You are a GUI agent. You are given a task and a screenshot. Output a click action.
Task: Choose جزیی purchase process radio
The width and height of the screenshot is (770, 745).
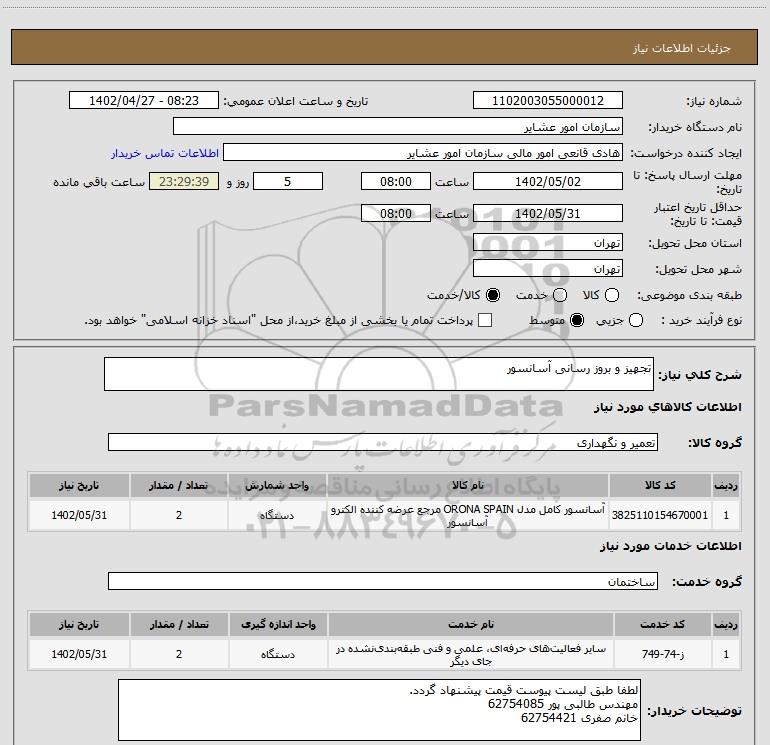click(x=636, y=320)
